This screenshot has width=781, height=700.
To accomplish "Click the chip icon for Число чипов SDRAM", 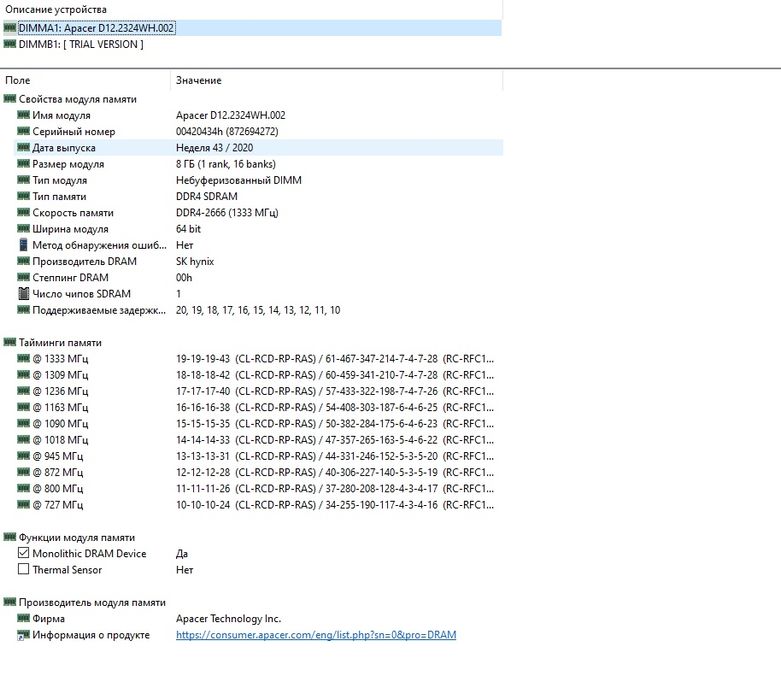I will point(23,293).
